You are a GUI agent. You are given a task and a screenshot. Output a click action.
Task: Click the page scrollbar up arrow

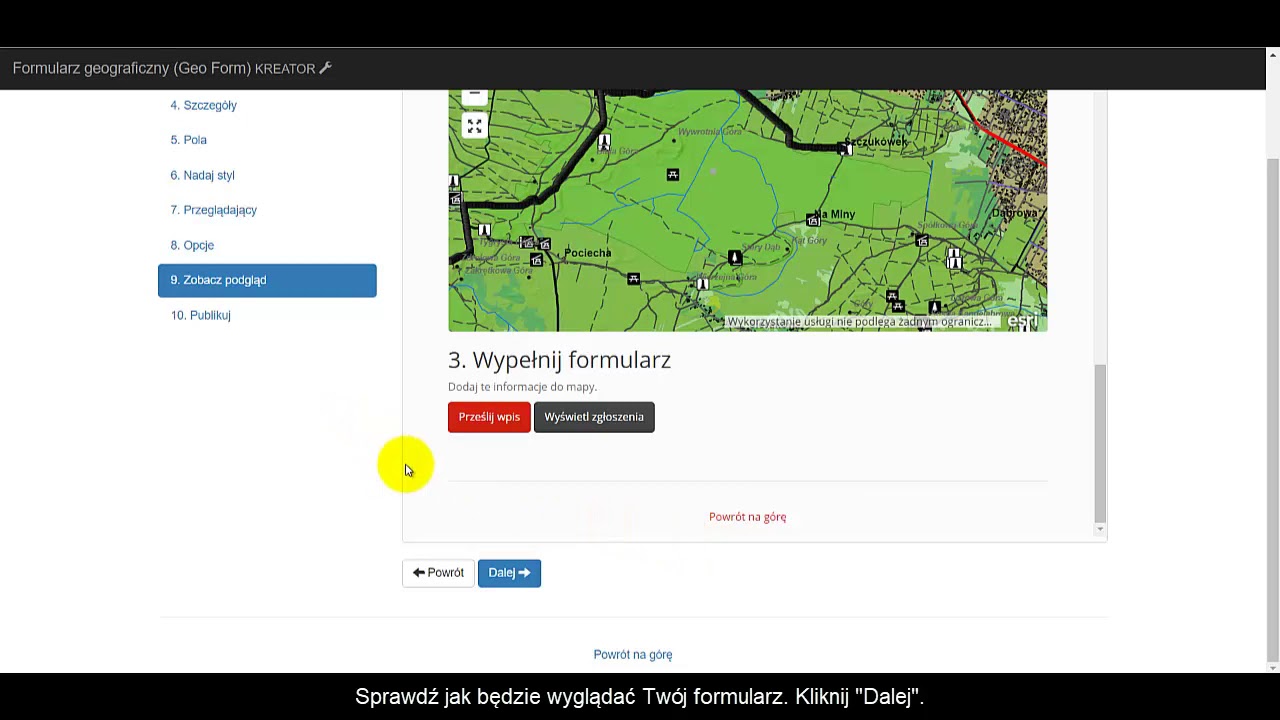pyautogui.click(x=1272, y=53)
